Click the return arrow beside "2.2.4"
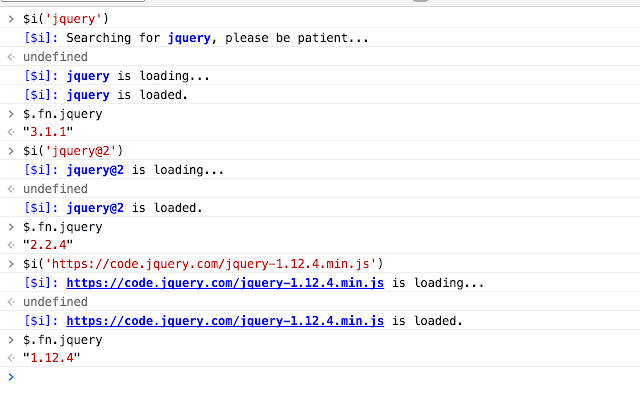Screen dimensions: 640x400 tap(11, 245)
